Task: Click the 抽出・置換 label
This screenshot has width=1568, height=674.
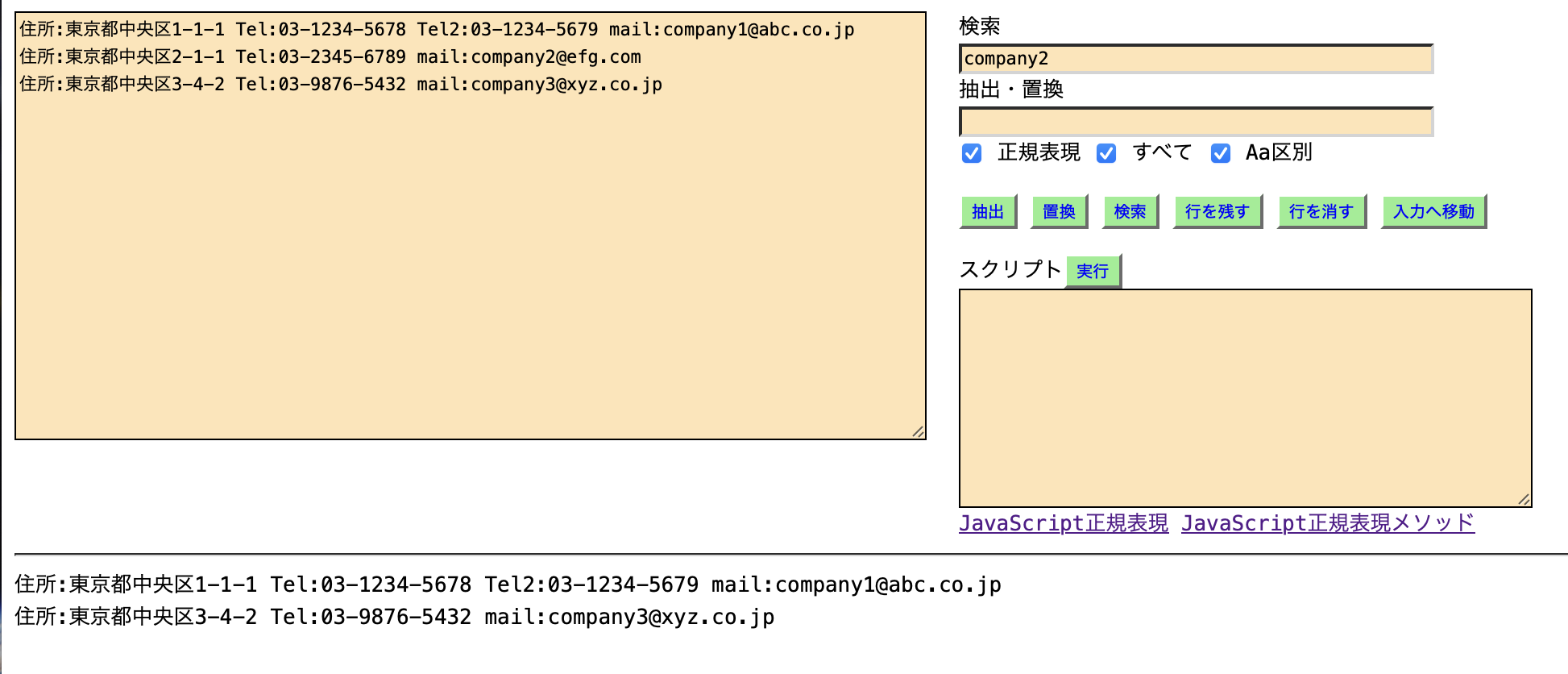Action: coord(1011,89)
